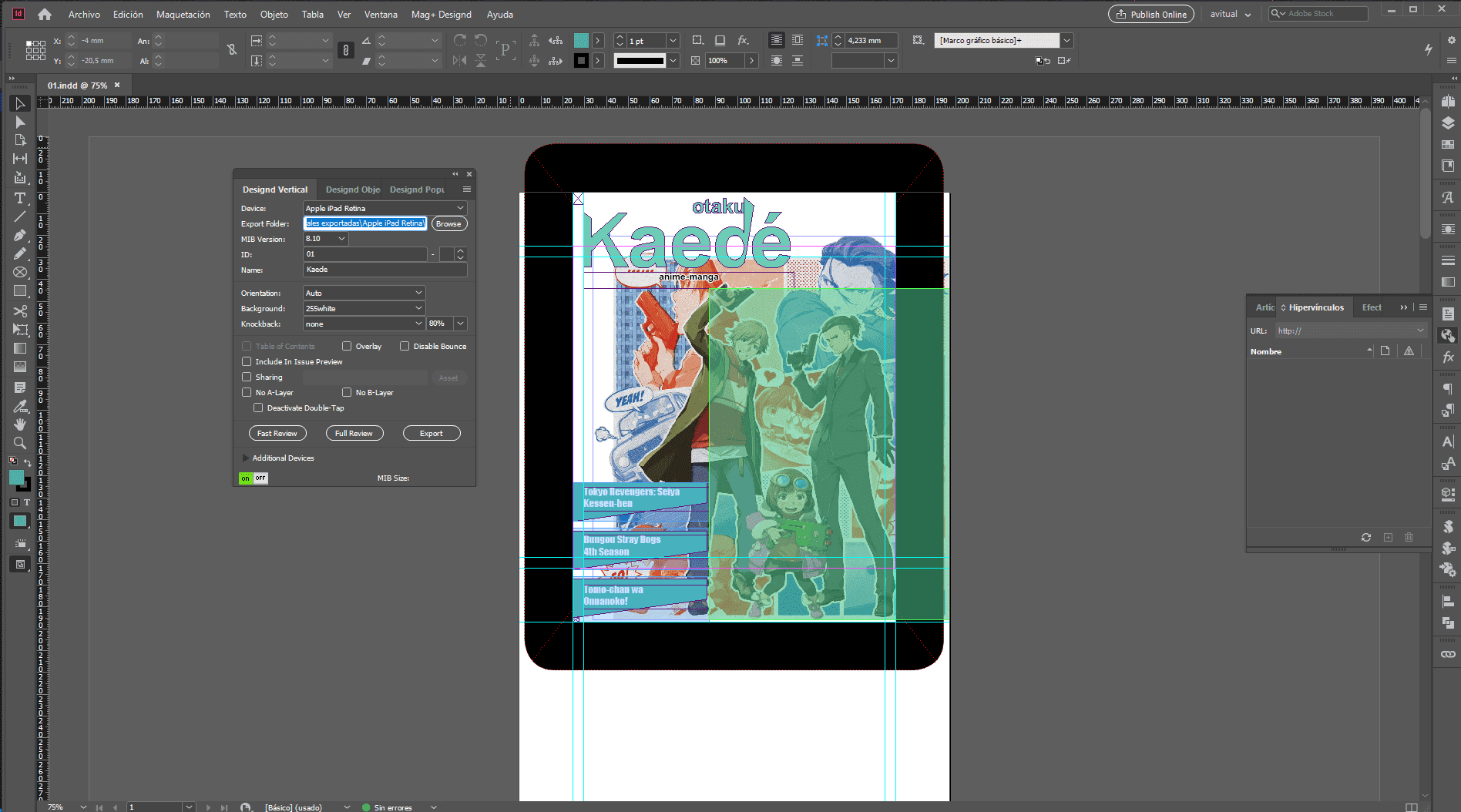This screenshot has height=812, width=1461.
Task: Select the Direct Selection tool
Action: coord(20,122)
